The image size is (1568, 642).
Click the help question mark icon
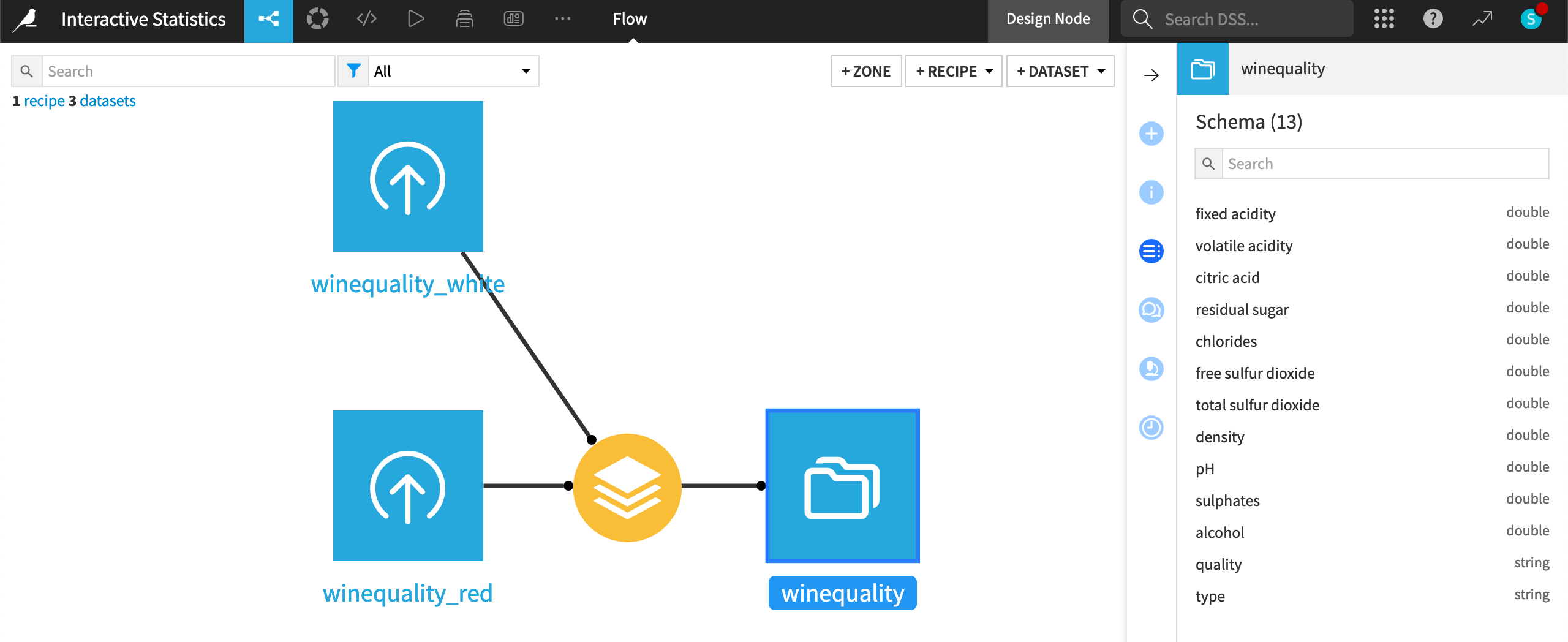(x=1433, y=18)
